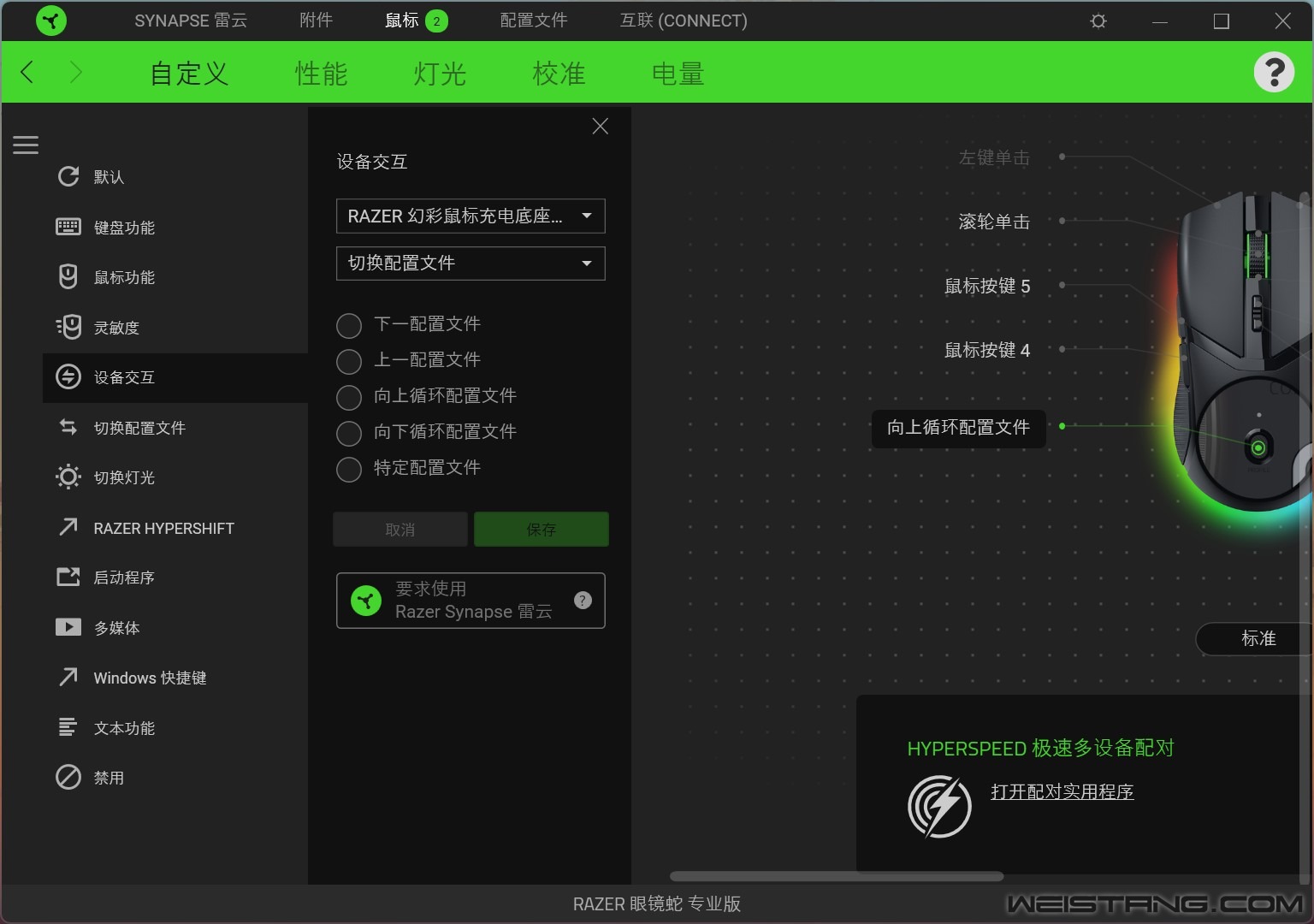The image size is (1314, 924).
Task: Click the Razer logo in requirement box
Action: click(x=366, y=601)
